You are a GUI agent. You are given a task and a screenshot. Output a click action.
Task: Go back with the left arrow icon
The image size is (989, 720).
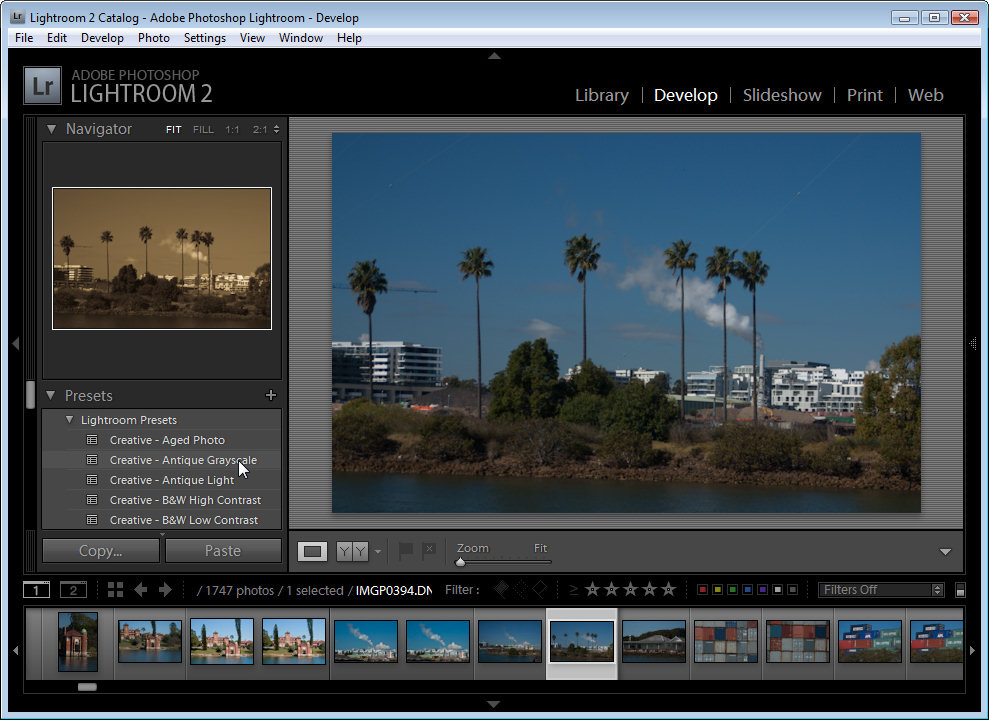tap(140, 589)
